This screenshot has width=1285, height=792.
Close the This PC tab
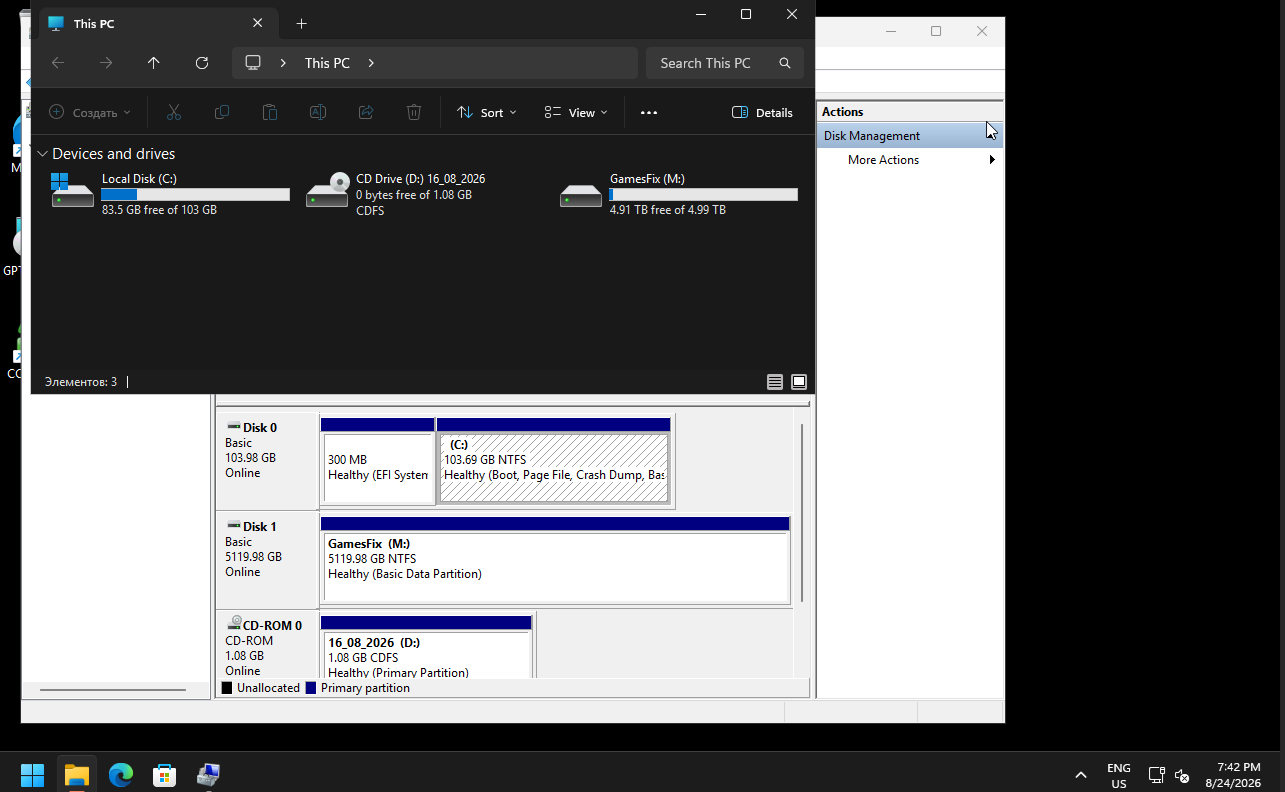258,23
